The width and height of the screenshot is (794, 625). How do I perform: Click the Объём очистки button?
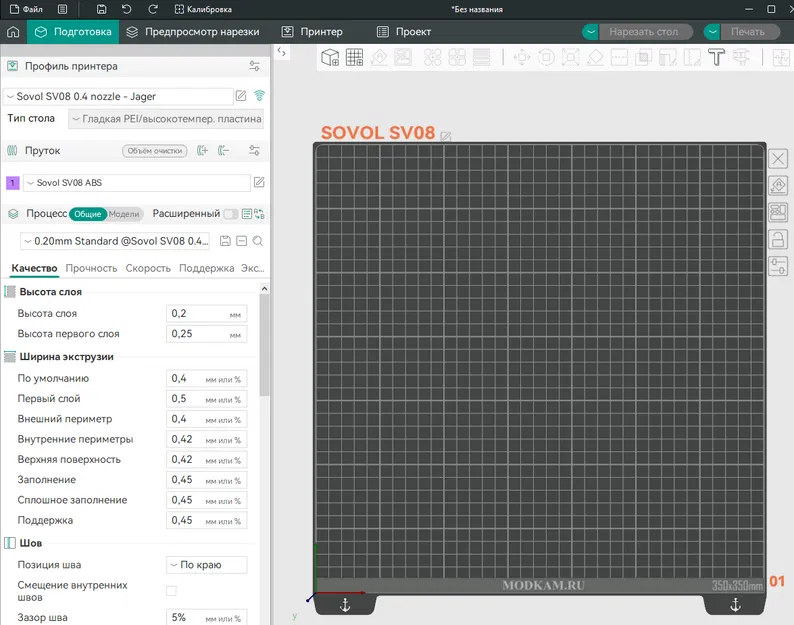coord(154,150)
